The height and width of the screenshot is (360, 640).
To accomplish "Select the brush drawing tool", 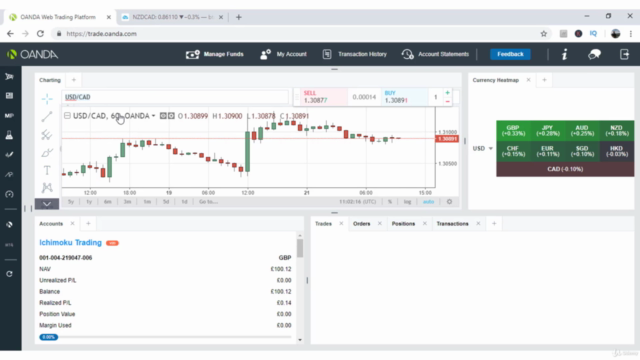I will [x=47, y=153].
